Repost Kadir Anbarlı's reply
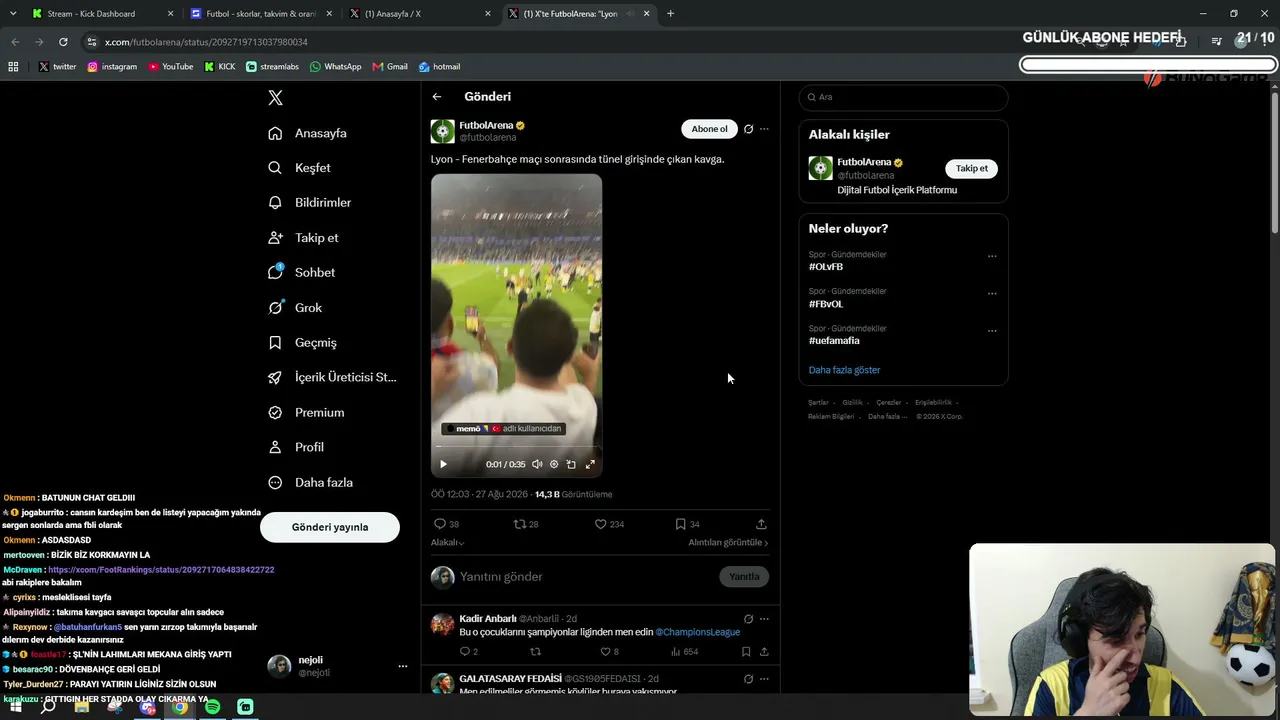 pyautogui.click(x=535, y=652)
